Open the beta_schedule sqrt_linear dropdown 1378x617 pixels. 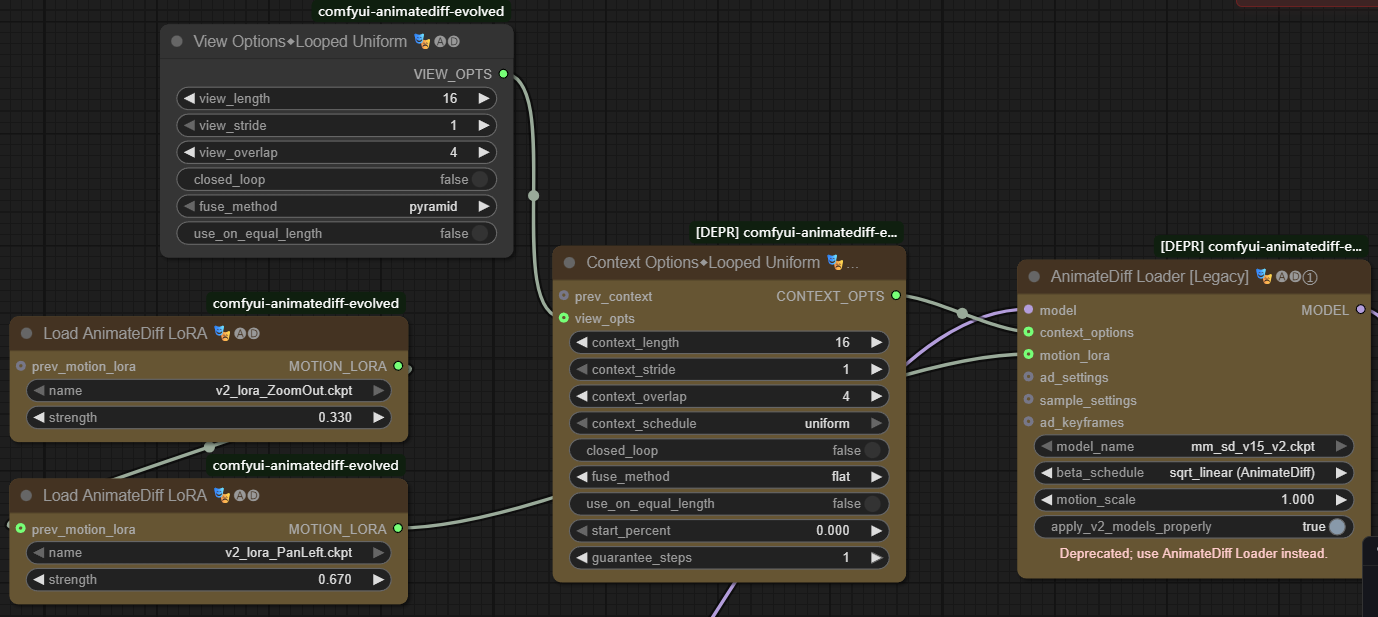[1193, 473]
